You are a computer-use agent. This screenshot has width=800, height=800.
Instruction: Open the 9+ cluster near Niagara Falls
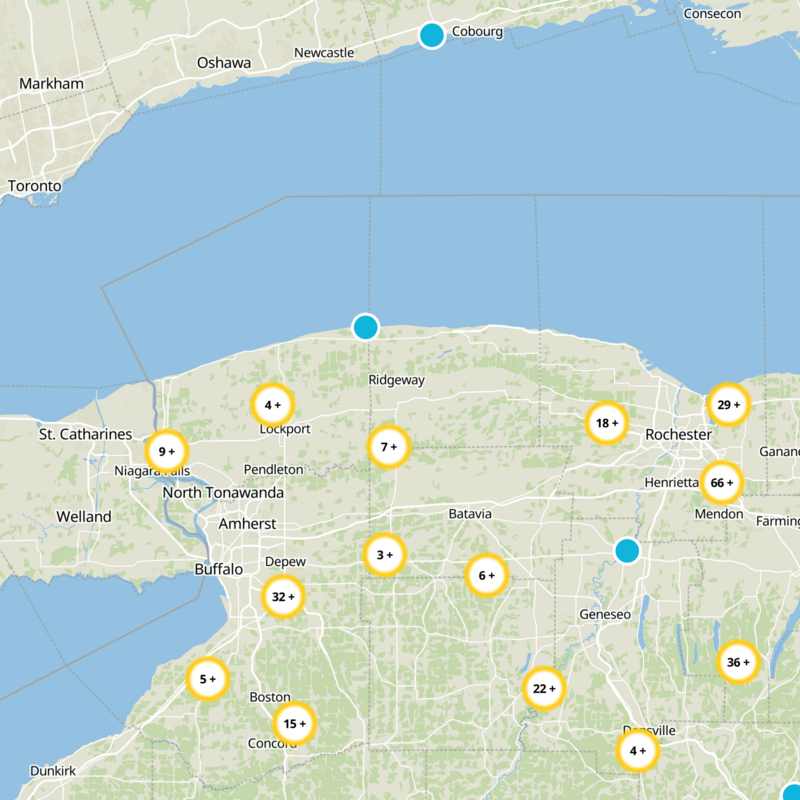point(167,452)
